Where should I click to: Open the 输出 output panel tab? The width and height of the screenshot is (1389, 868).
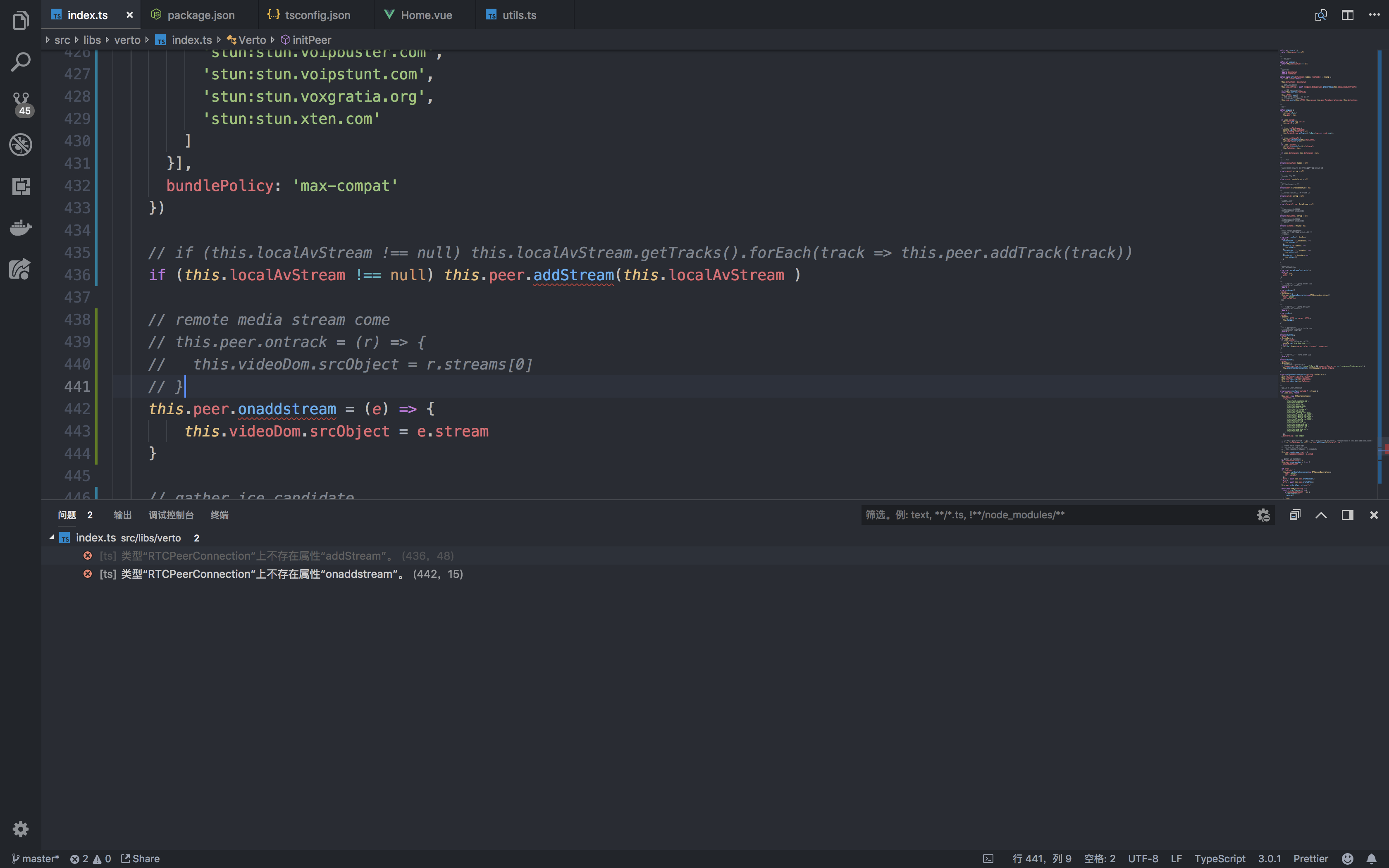tap(123, 515)
